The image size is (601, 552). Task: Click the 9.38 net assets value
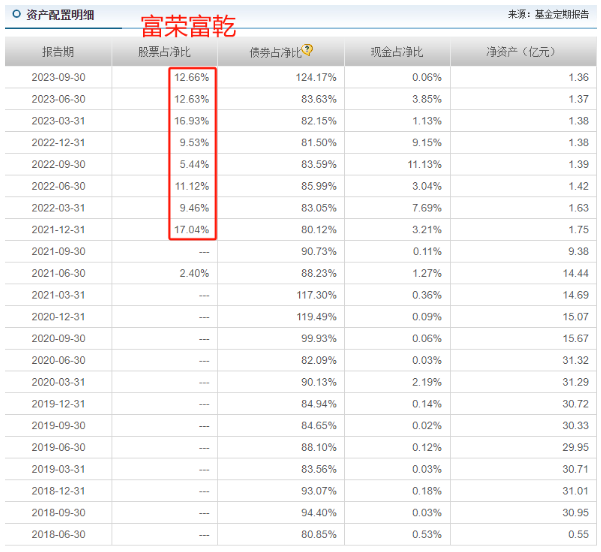tap(578, 251)
